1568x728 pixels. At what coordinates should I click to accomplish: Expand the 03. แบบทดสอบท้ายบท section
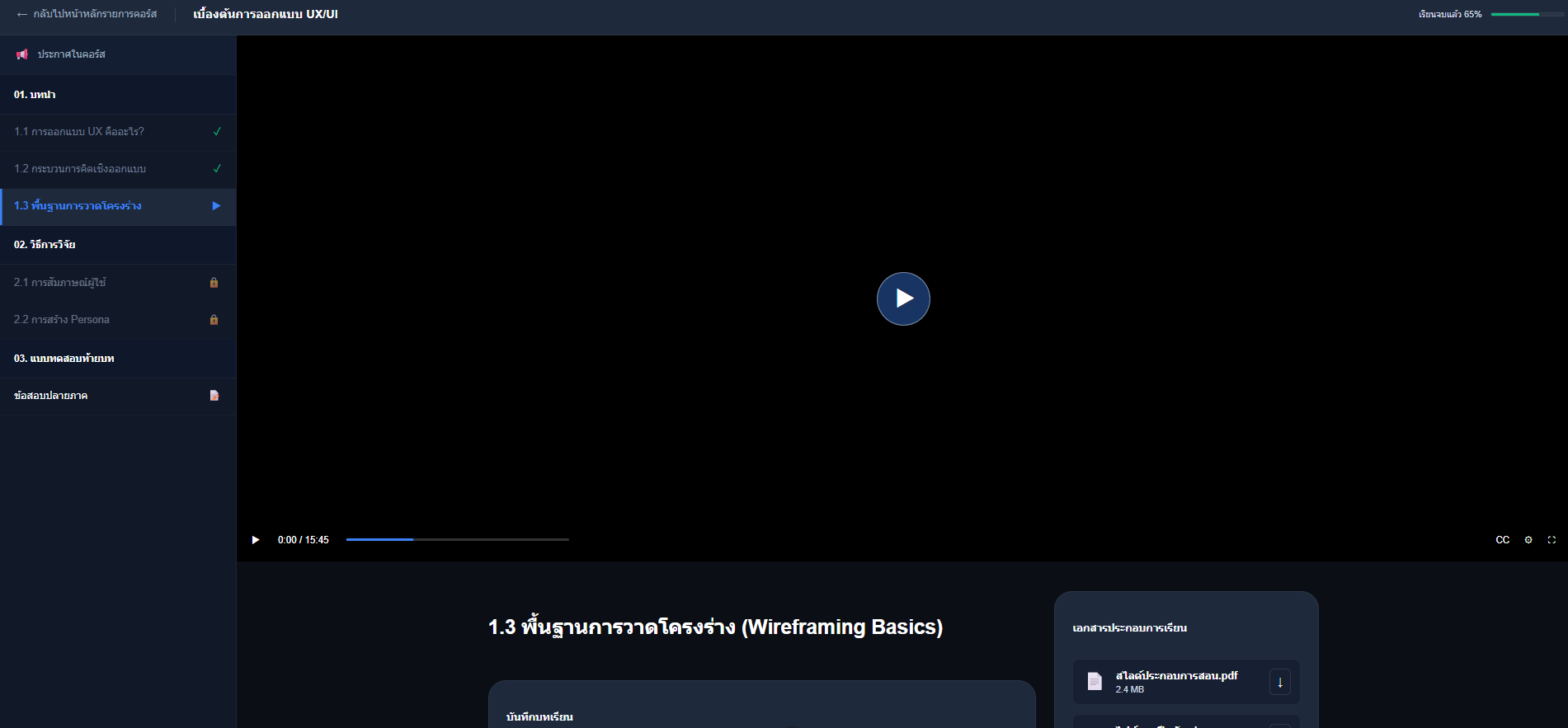118,359
